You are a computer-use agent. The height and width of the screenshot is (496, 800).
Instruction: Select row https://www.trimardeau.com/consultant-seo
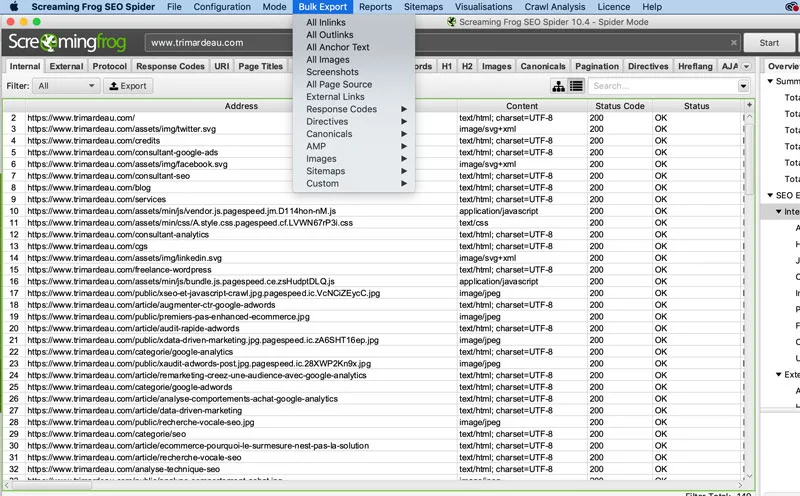(373, 176)
